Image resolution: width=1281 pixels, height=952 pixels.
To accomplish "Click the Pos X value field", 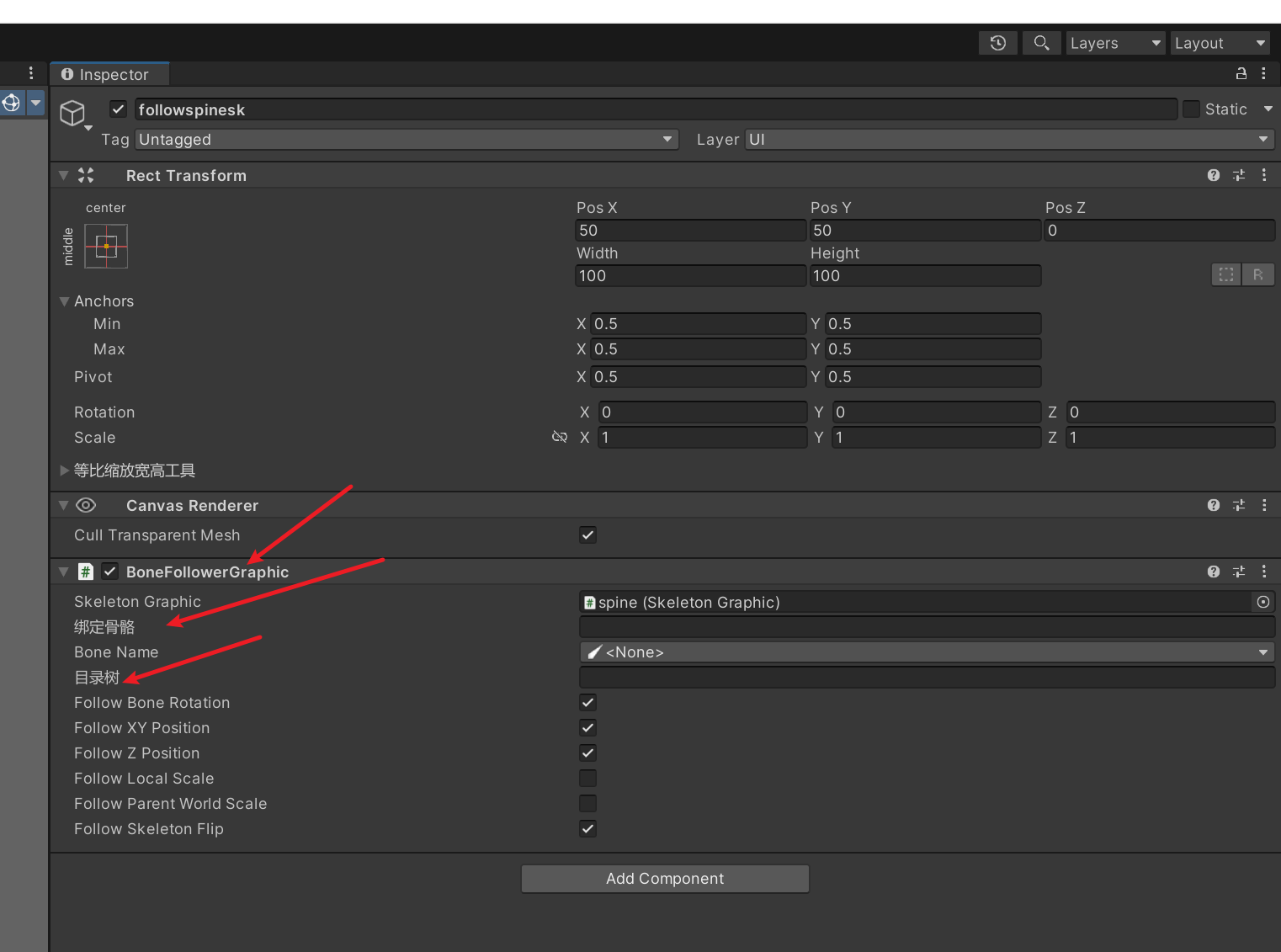I will coord(690,231).
